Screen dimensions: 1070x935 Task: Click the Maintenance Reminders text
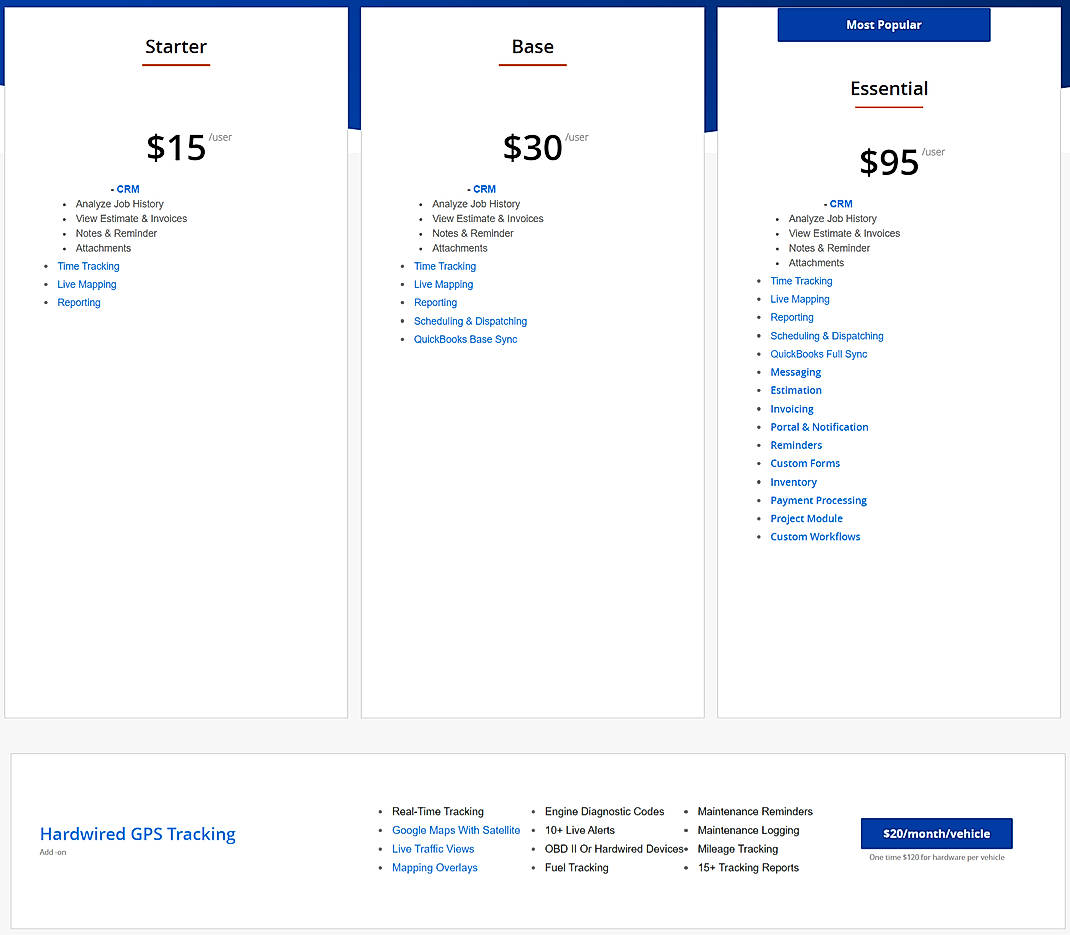(755, 811)
